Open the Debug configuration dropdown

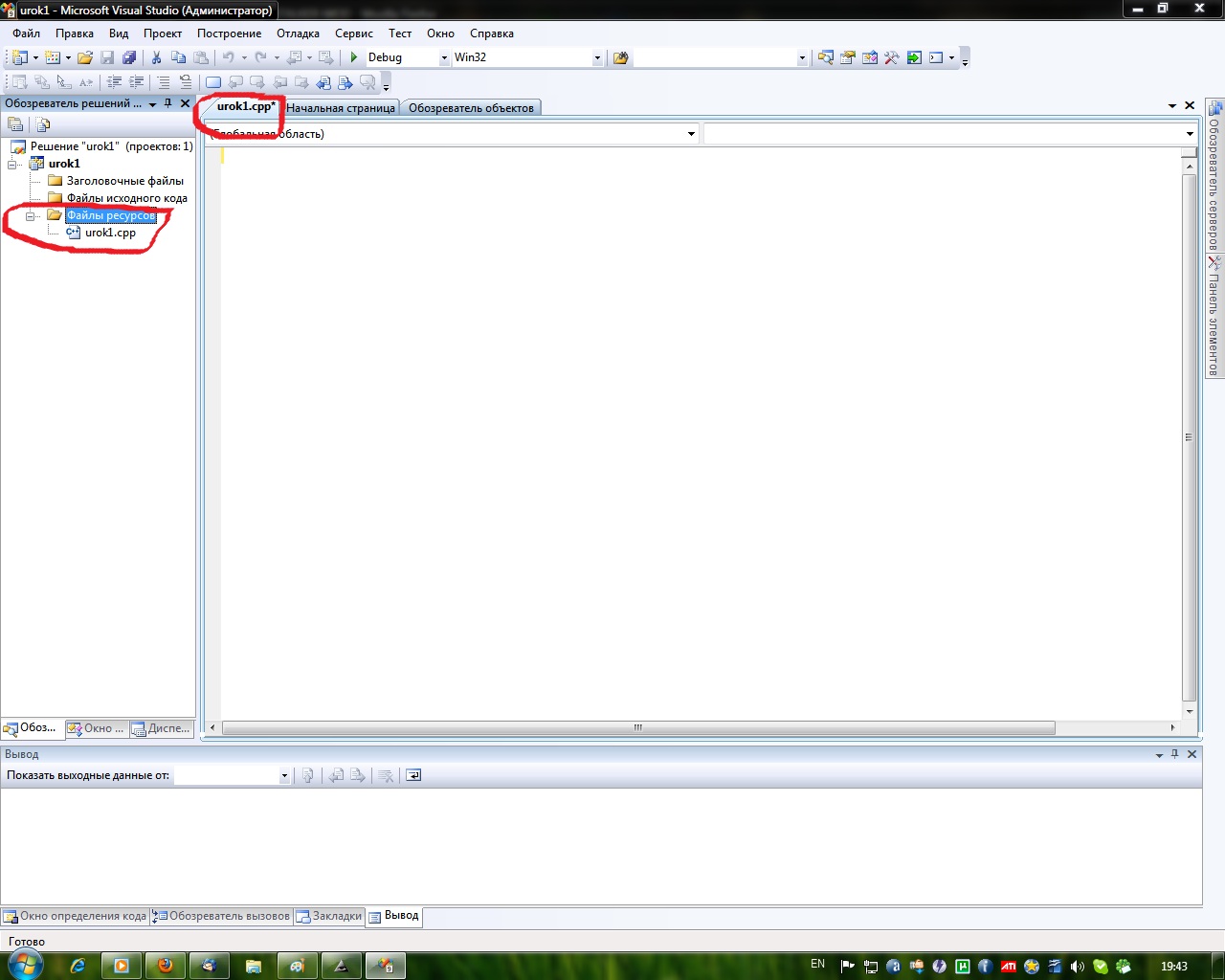point(444,58)
